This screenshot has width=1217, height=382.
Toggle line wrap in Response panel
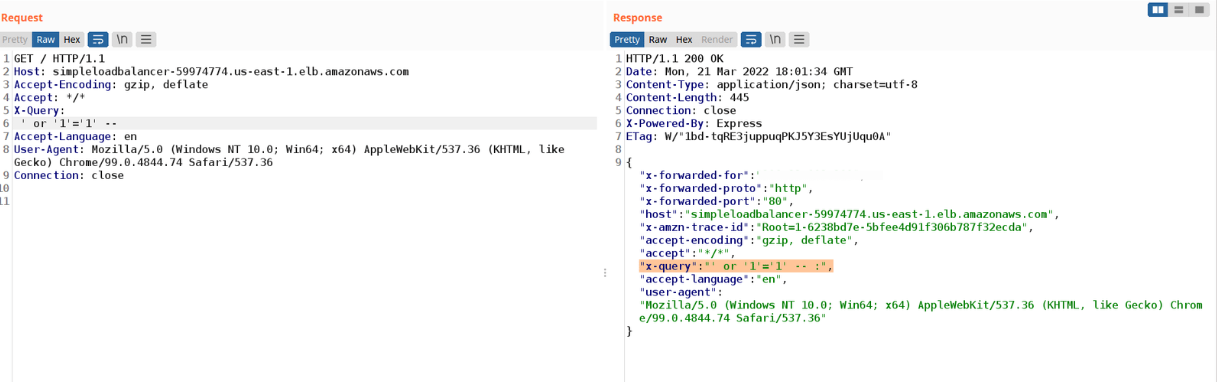click(751, 40)
